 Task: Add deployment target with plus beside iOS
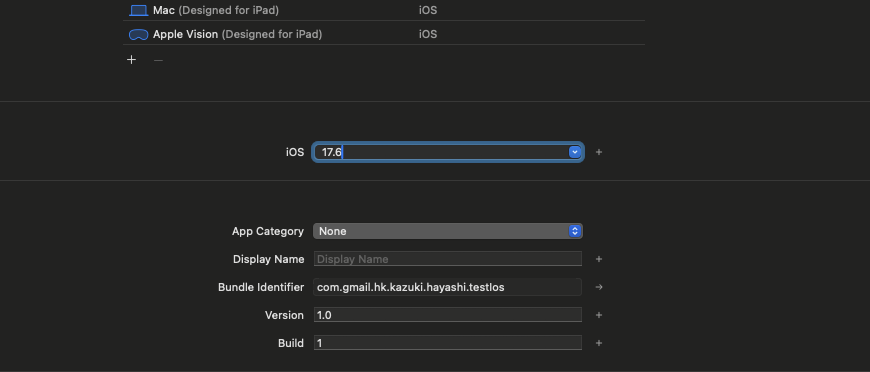pos(599,152)
